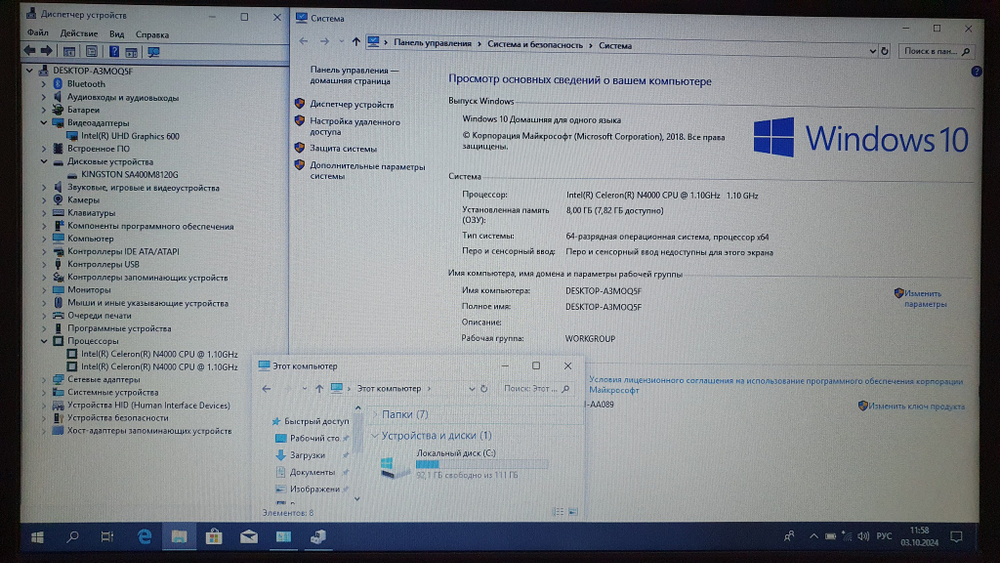Screen dimensions: 1000x563
Task: Click the refresh icon in the System address bar
Action: tap(885, 51)
